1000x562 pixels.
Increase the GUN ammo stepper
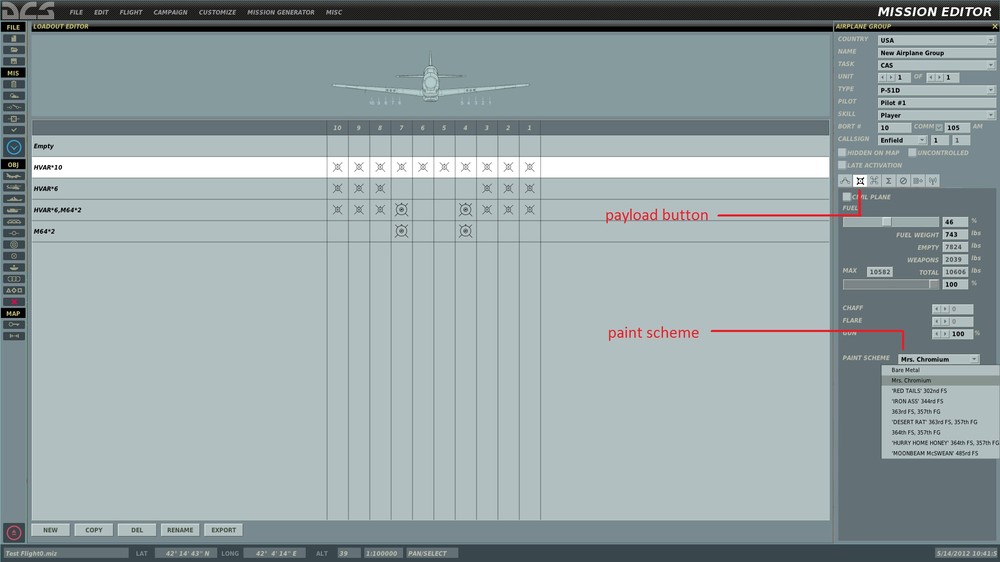coord(945,334)
